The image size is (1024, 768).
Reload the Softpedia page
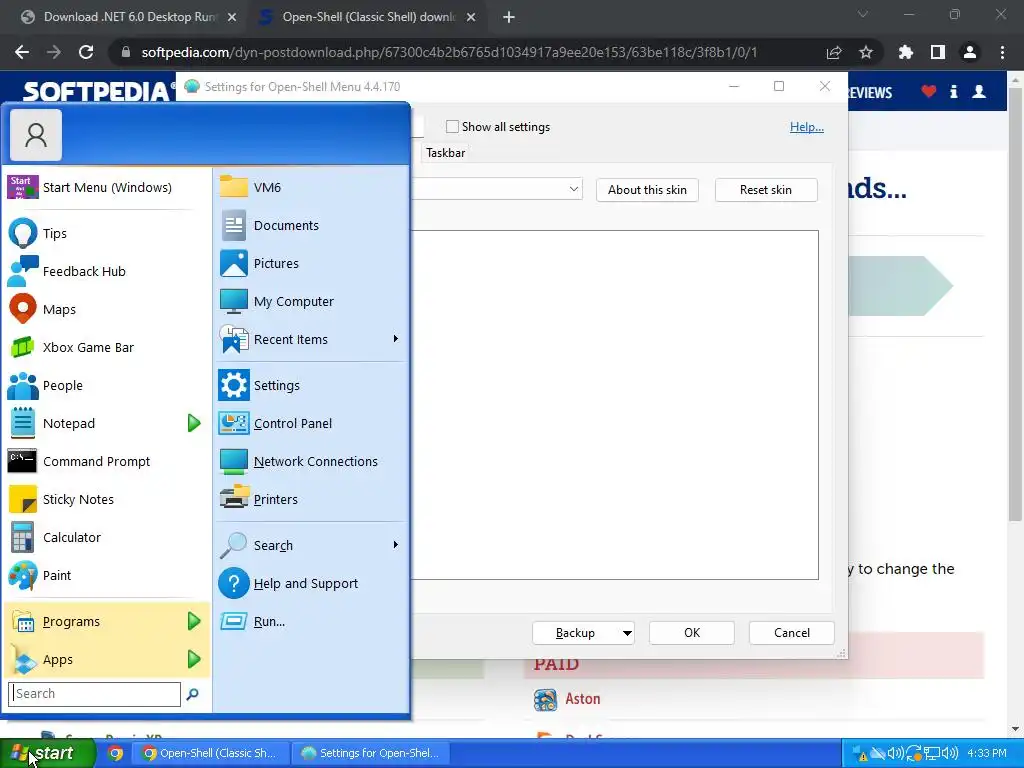[x=86, y=52]
